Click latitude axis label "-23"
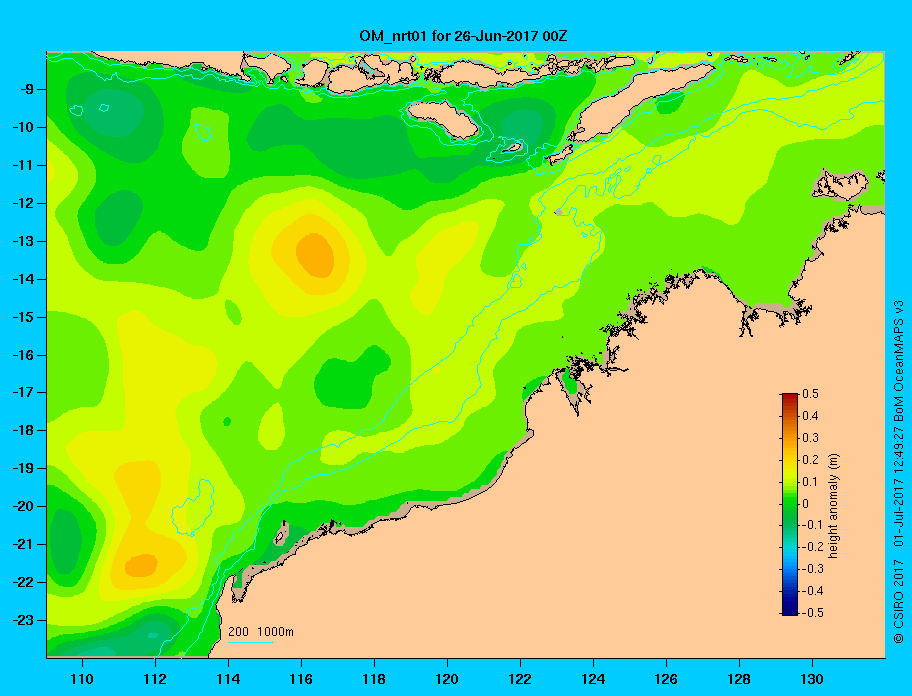 (26, 620)
